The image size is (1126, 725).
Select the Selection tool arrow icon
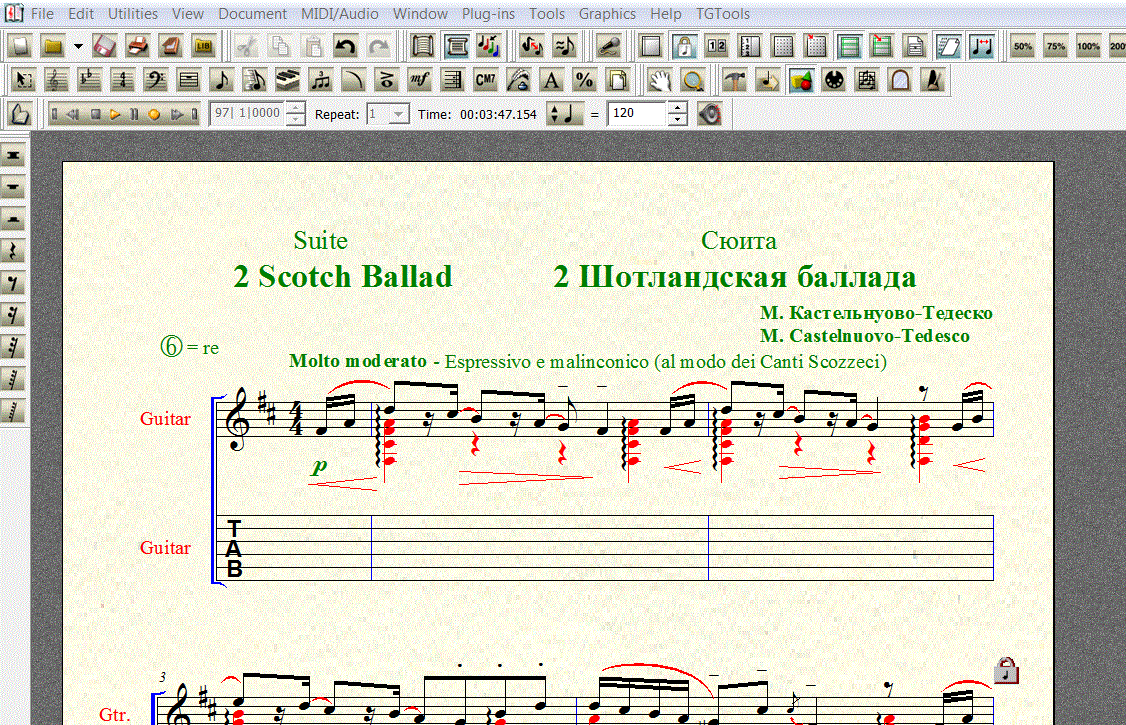point(24,80)
